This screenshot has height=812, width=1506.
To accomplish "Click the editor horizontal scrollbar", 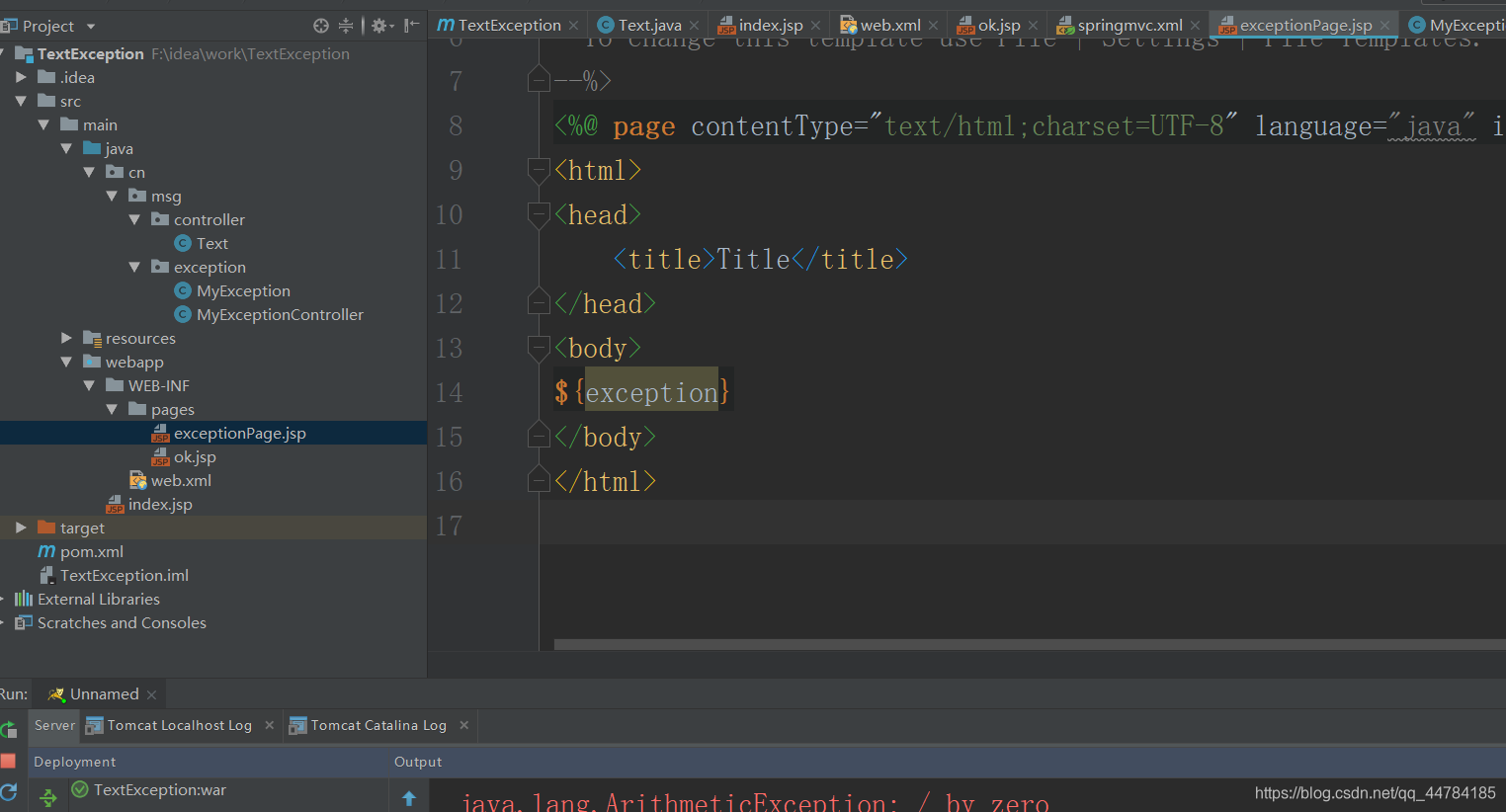I will pos(1030,644).
